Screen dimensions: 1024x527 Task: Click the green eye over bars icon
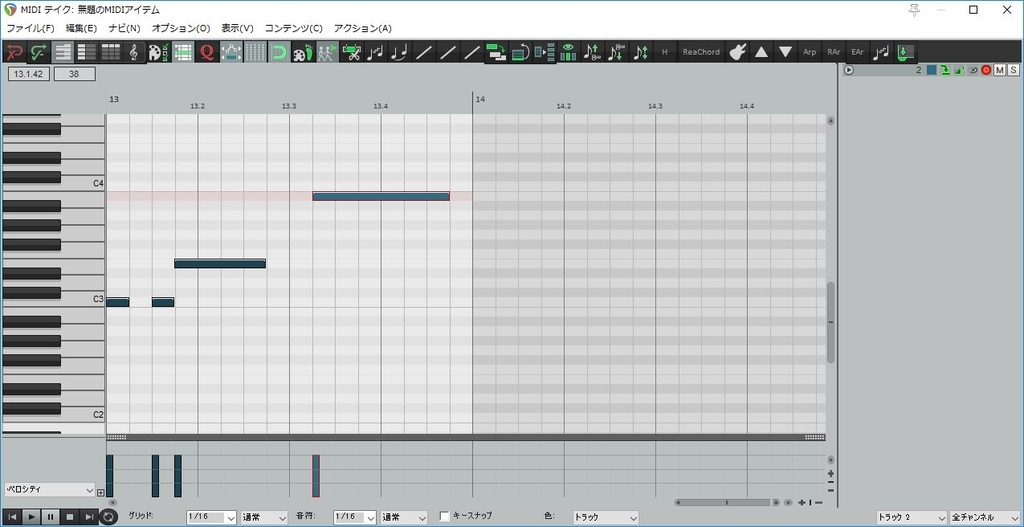click(x=568, y=52)
